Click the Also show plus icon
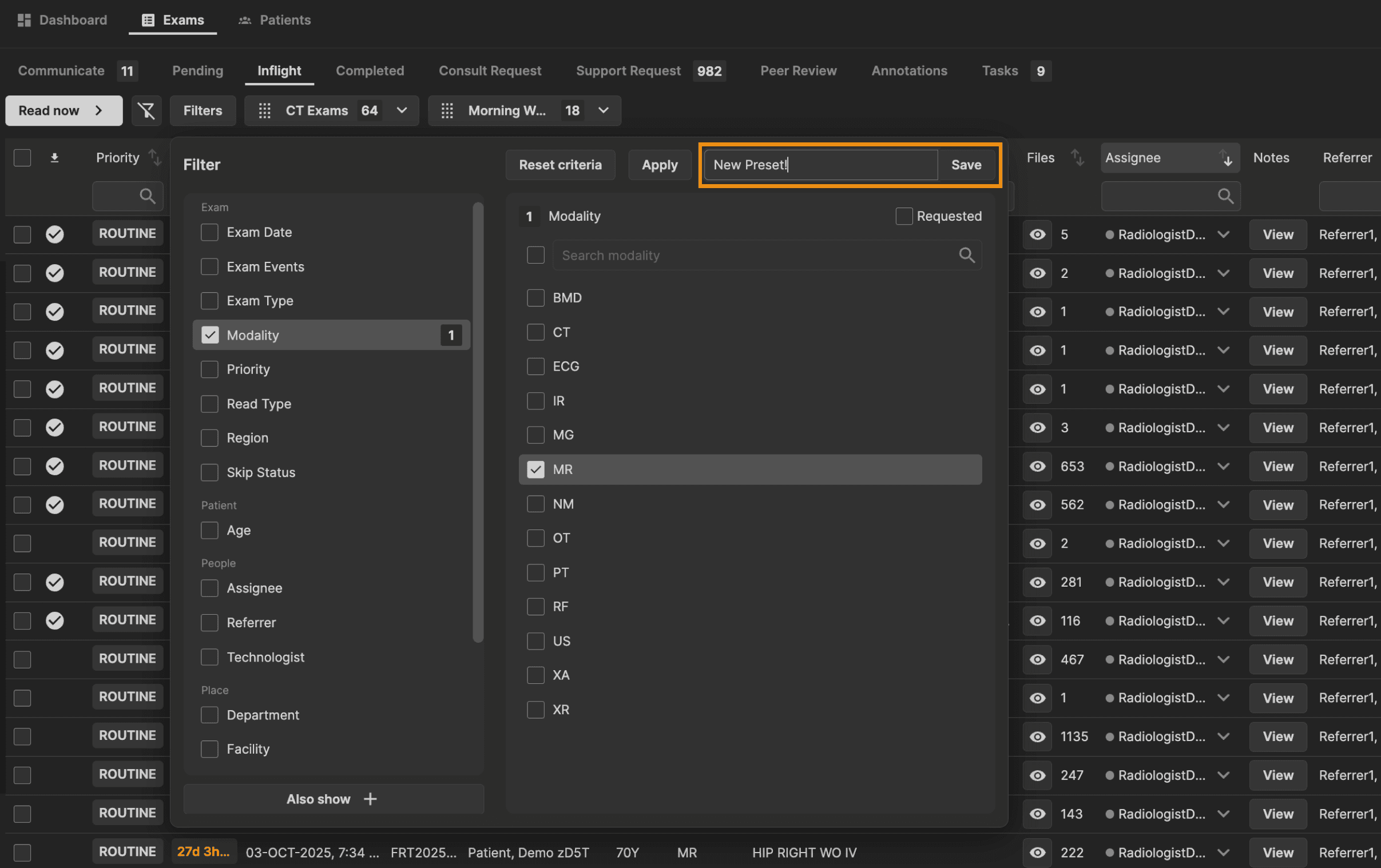Screen dimensions: 1381x868 click(371, 799)
